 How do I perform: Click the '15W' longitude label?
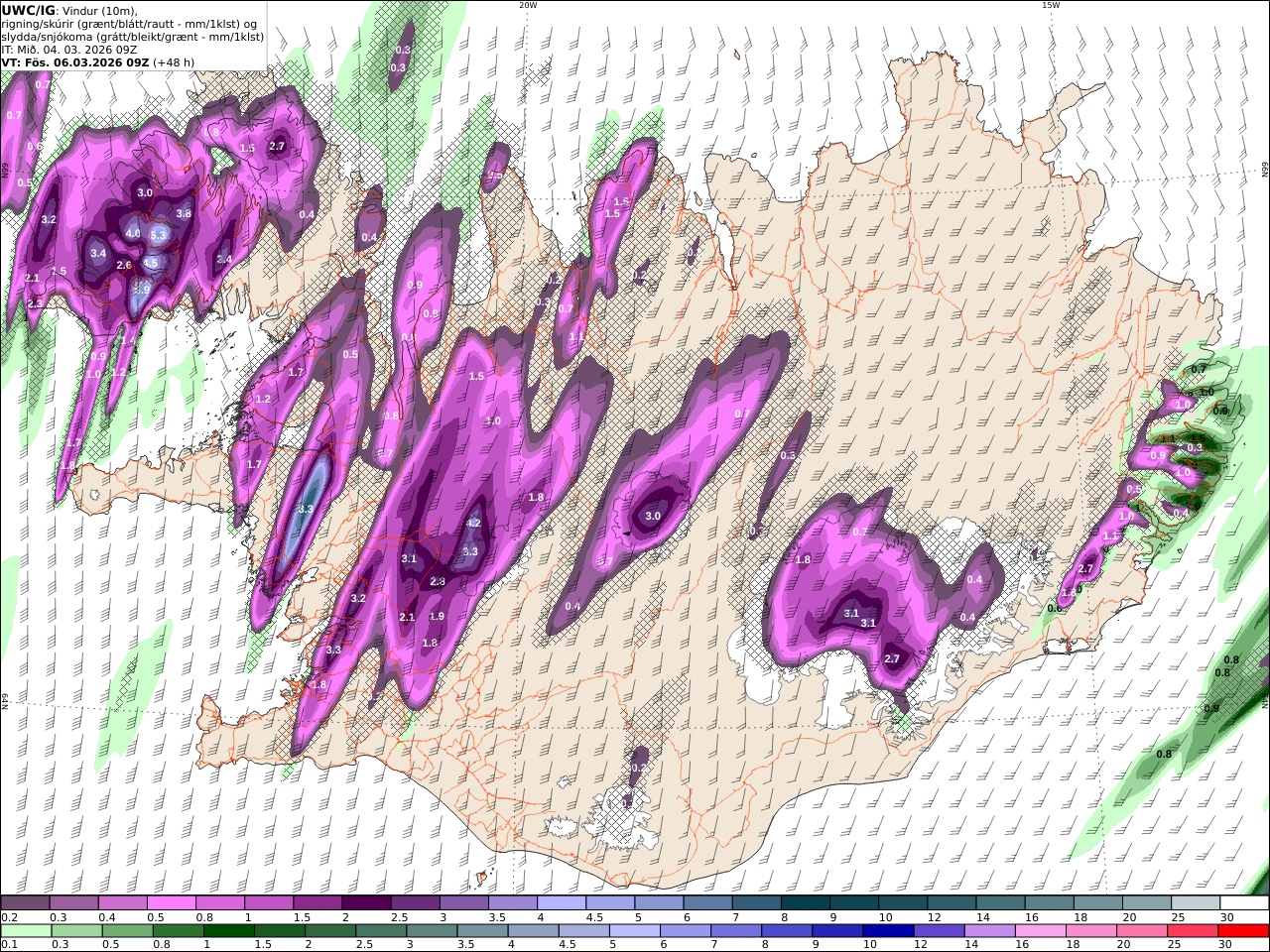coord(1050,5)
